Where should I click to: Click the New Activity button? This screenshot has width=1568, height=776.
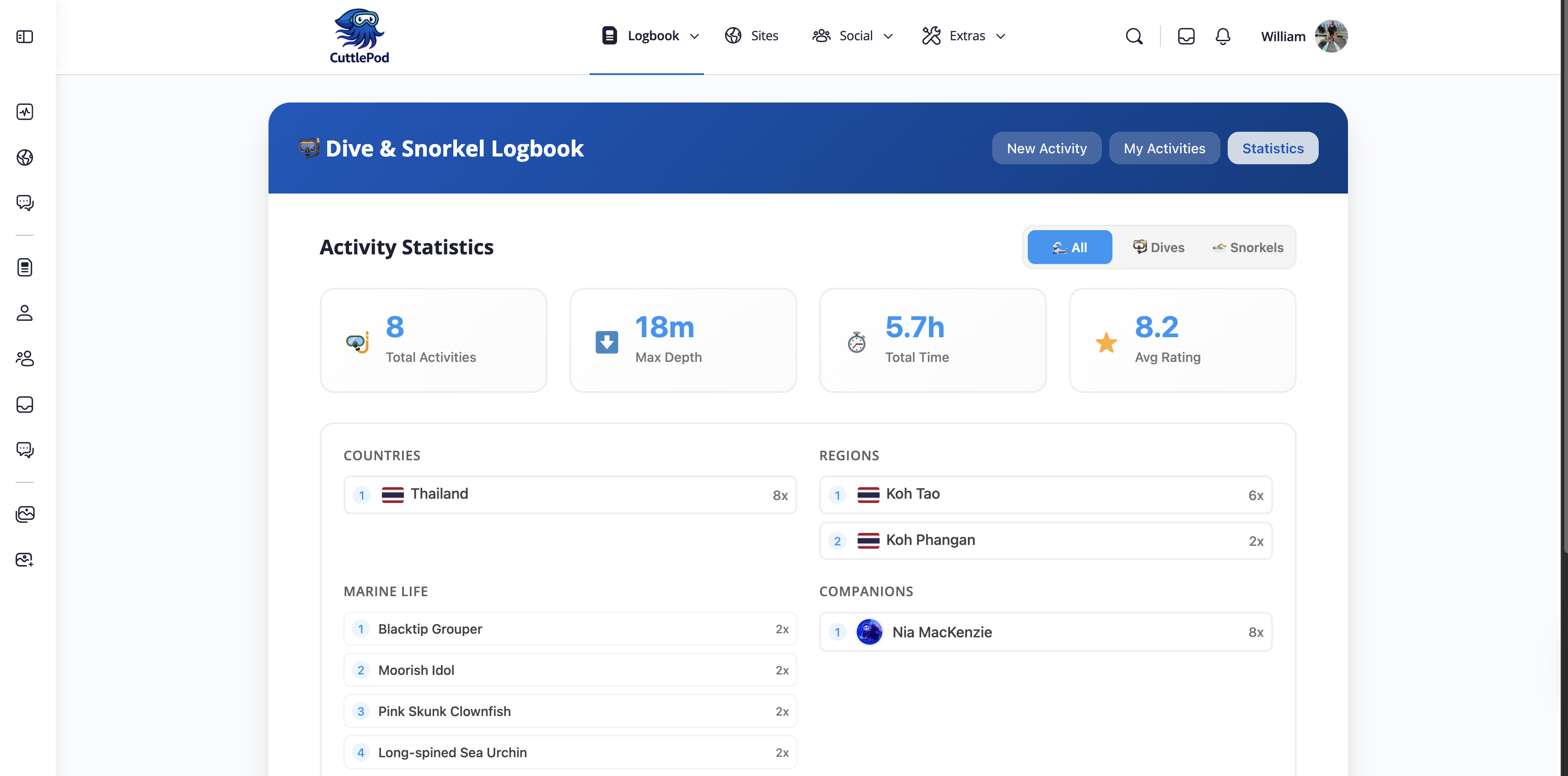1047,148
